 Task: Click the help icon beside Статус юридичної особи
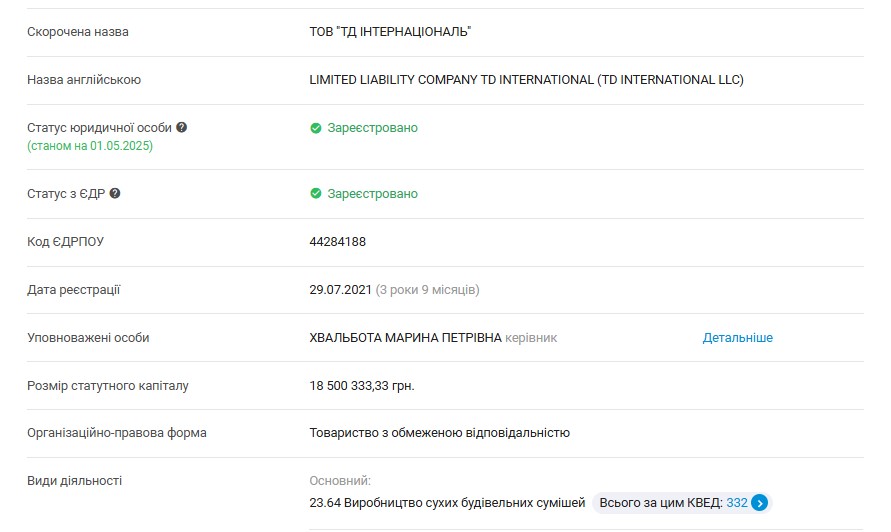tap(181, 127)
